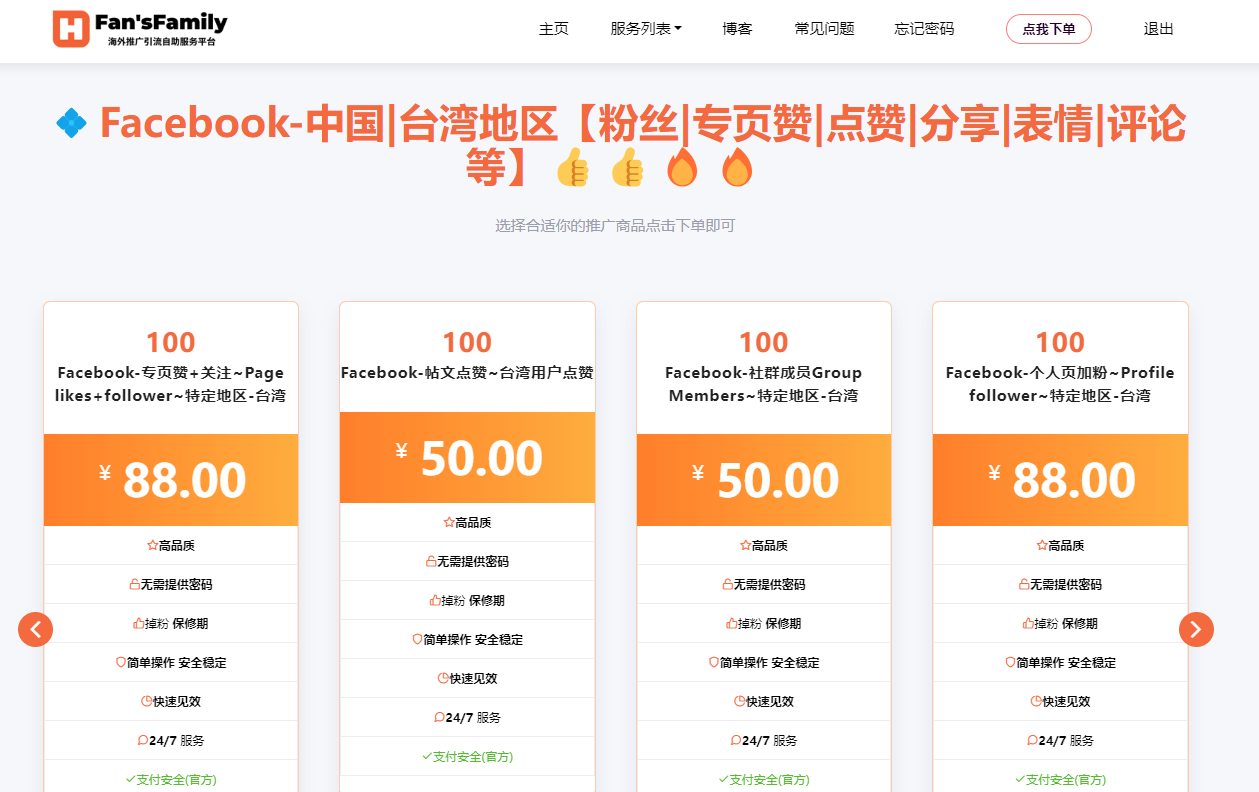Click the star icon in 帖文点赞 card
Image resolution: width=1259 pixels, height=792 pixels.
click(x=449, y=523)
